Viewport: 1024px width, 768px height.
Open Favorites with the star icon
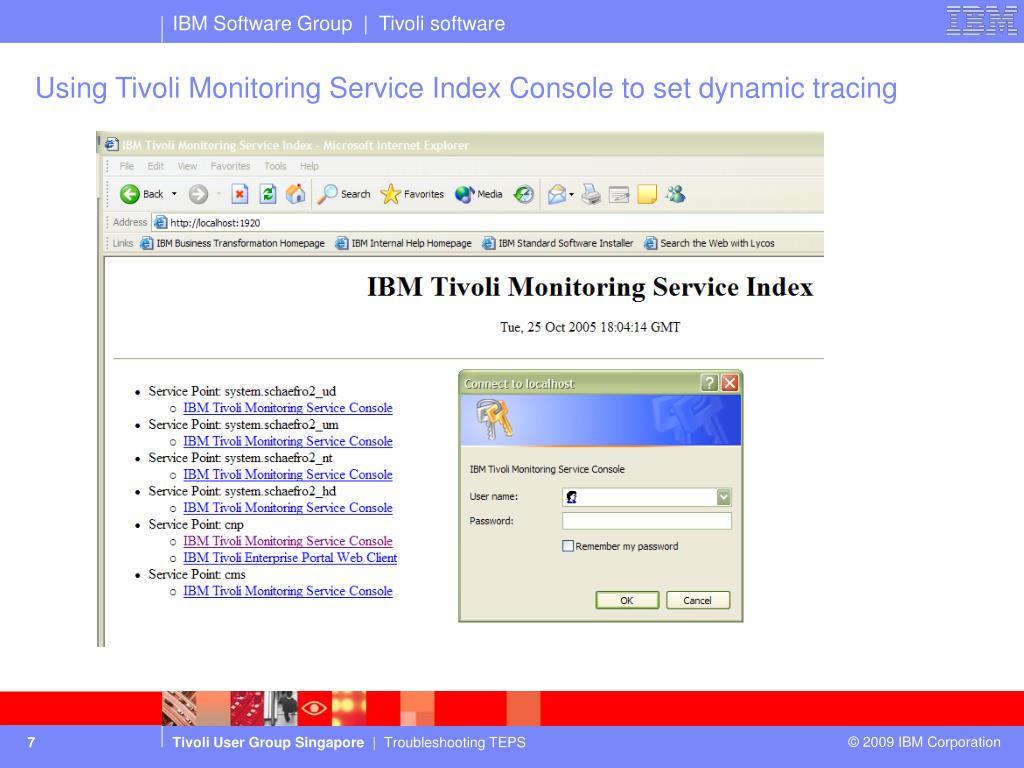pos(390,194)
